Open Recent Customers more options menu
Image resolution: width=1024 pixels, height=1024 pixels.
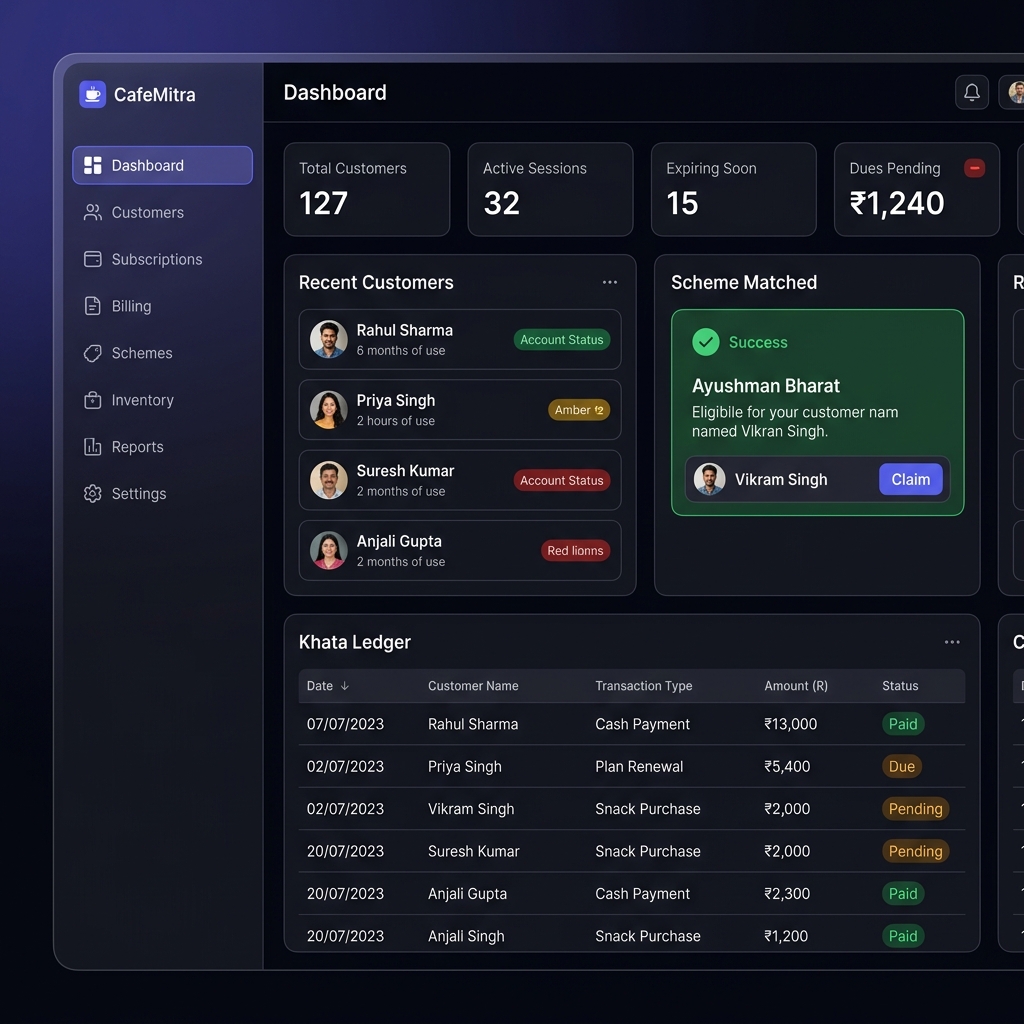[x=609, y=282]
